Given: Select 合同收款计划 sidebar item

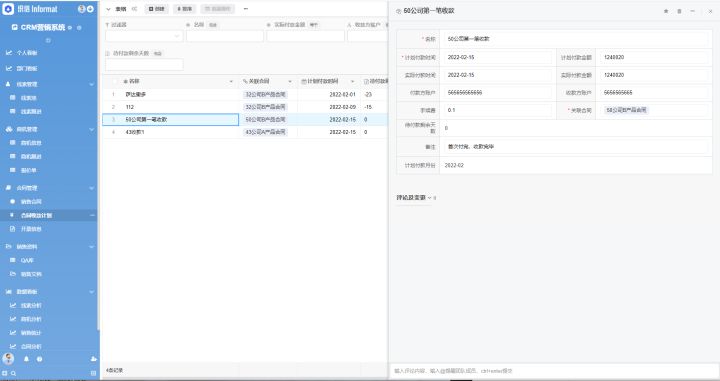Looking at the screenshot, I should pos(49,215).
